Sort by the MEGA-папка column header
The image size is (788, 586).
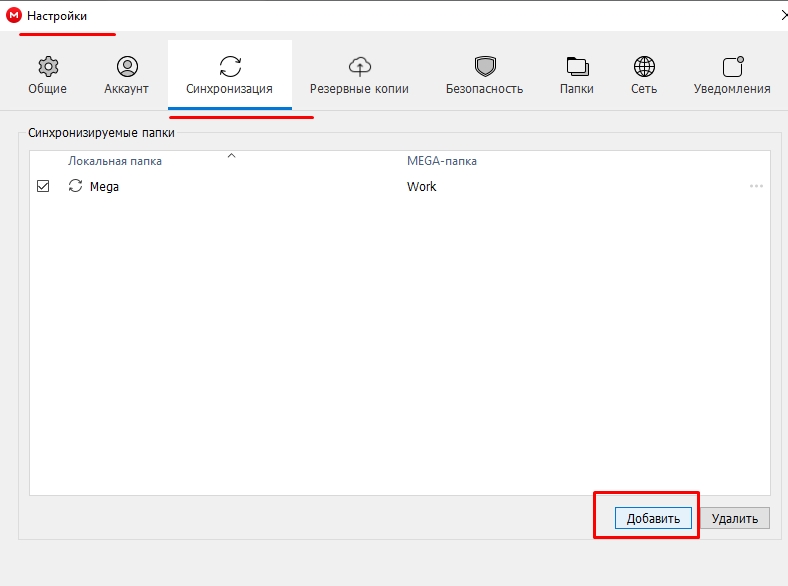pyautogui.click(x=441, y=161)
